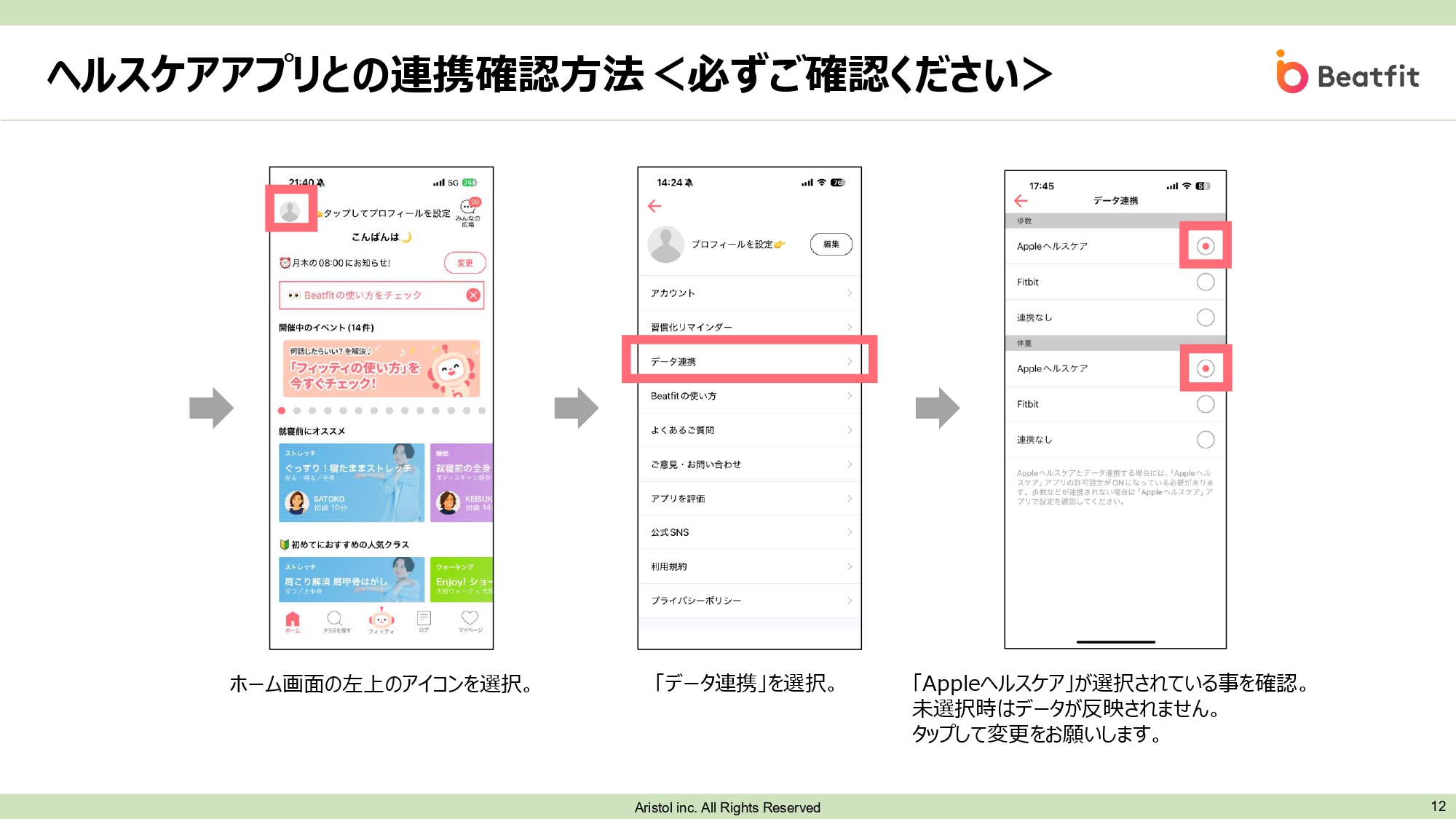Image resolution: width=1456 pixels, height=819 pixels.
Task: Dismiss the Beatfitの使い方をチェック banner with X
Action: click(473, 295)
